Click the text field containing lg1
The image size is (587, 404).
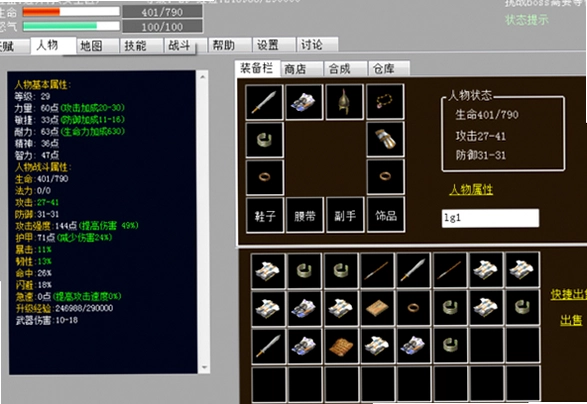(490, 218)
